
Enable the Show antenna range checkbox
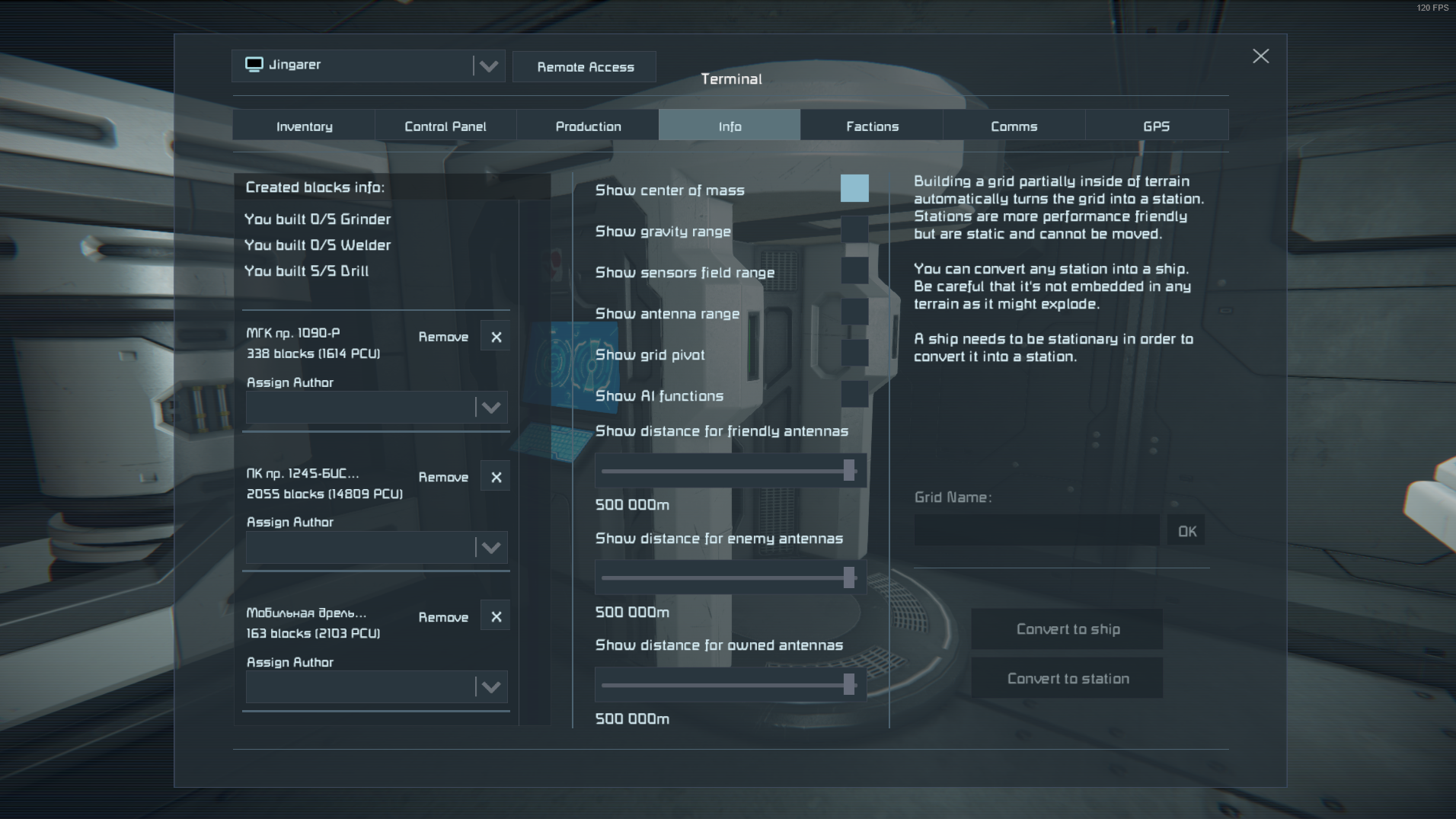point(854,312)
